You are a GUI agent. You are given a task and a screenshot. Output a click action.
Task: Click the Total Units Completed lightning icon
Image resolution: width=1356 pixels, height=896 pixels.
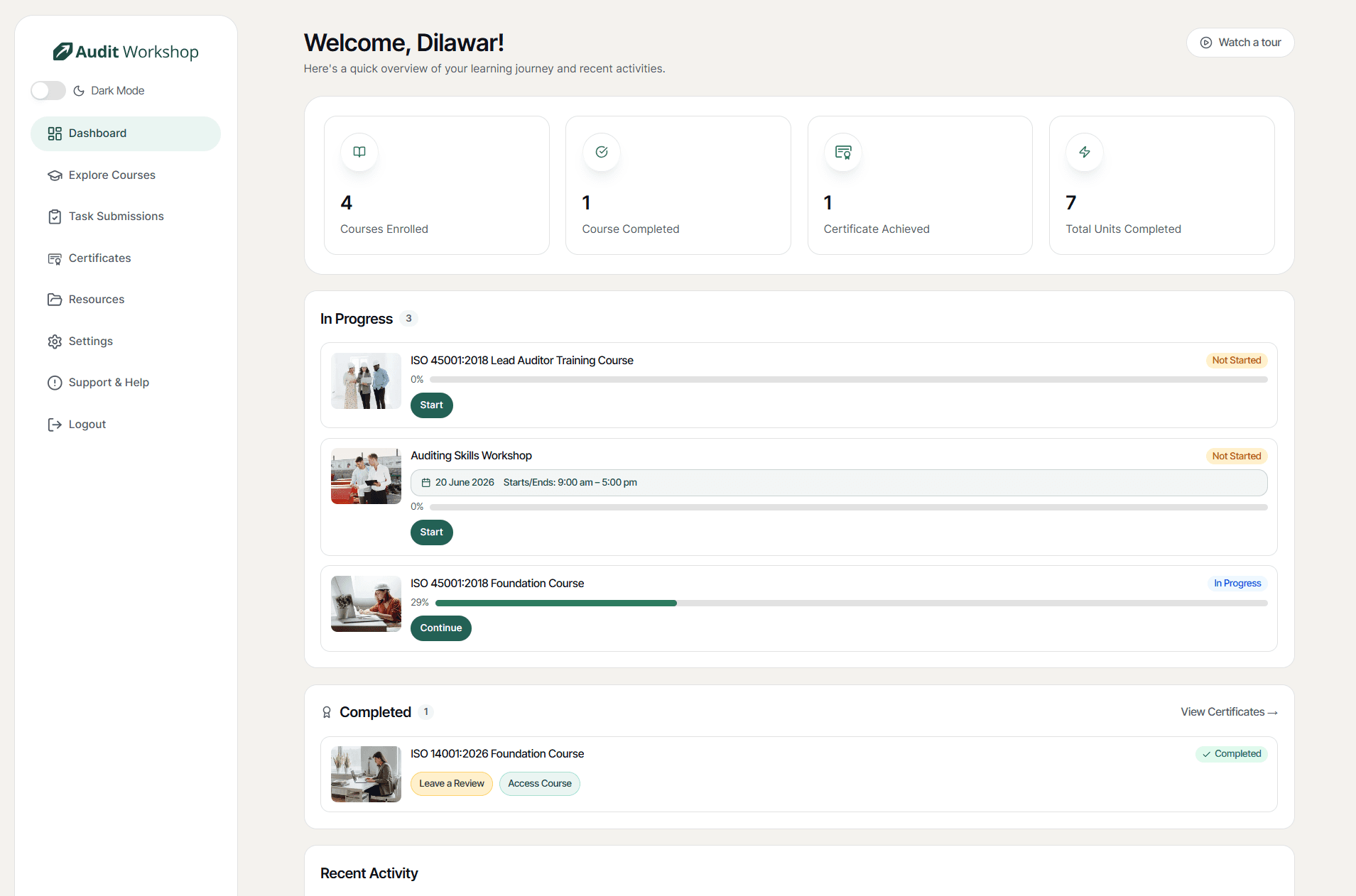pyautogui.click(x=1085, y=152)
